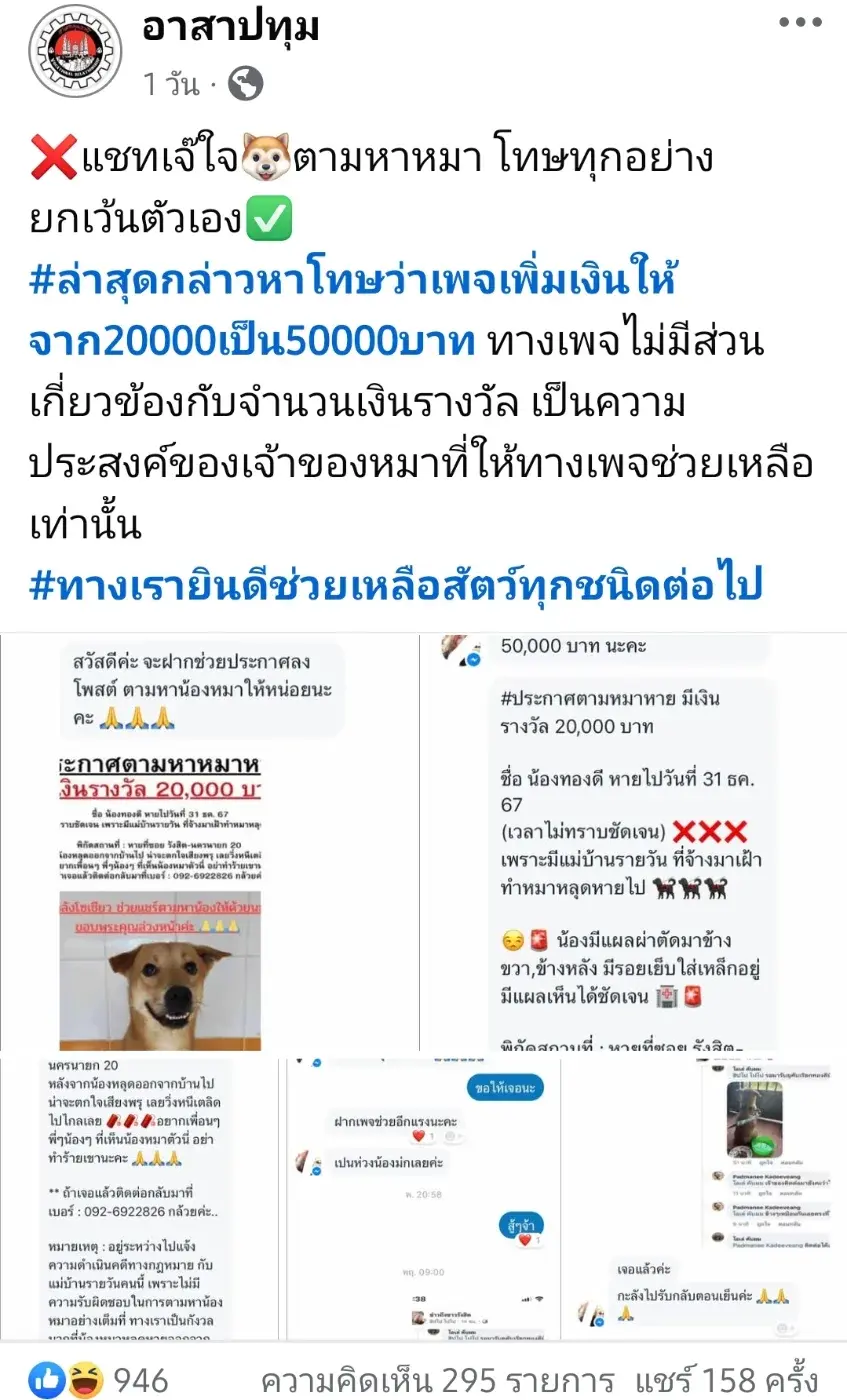Viewport: 847px width, 1400px height.
Task: Click the highlighted 20000เป็น50000บาท hashtag text
Action: click(x=251, y=342)
